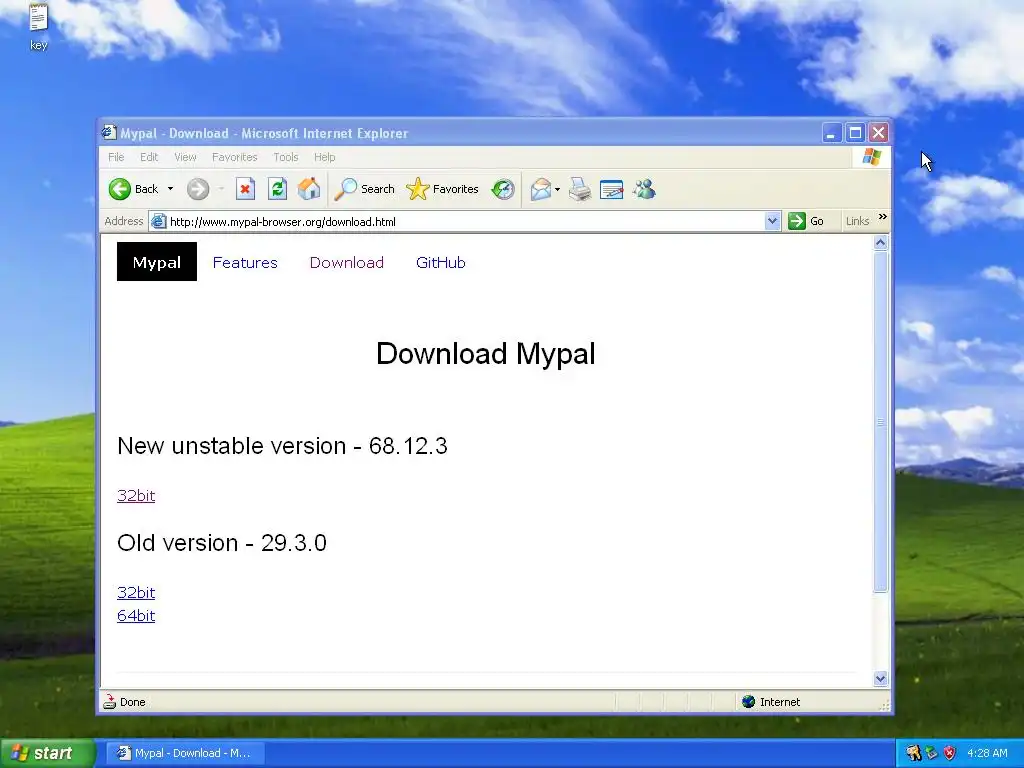The image size is (1024, 768).
Task: Click the 4:28 AM clock
Action: click(987, 753)
